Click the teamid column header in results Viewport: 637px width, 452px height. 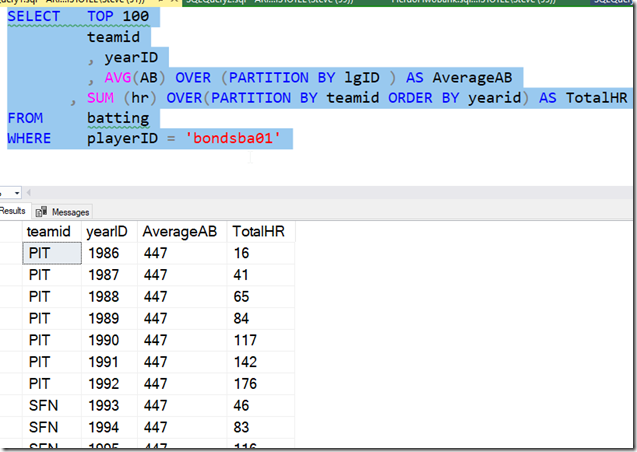tap(52, 231)
